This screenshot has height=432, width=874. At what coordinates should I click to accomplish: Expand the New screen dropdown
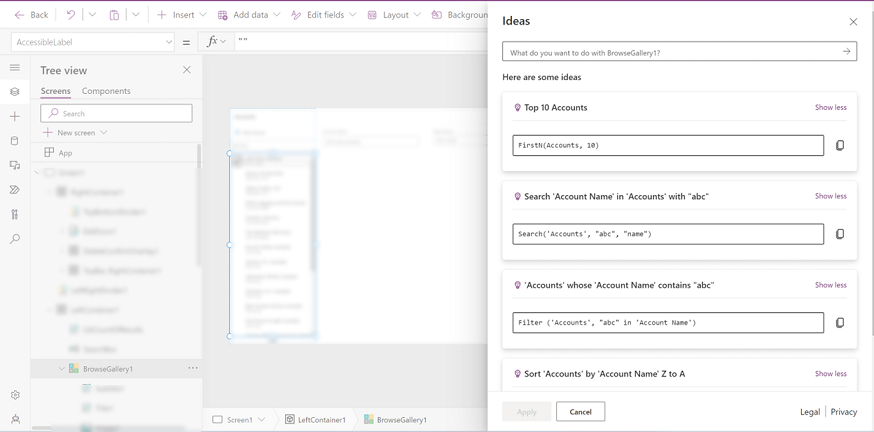(103, 133)
